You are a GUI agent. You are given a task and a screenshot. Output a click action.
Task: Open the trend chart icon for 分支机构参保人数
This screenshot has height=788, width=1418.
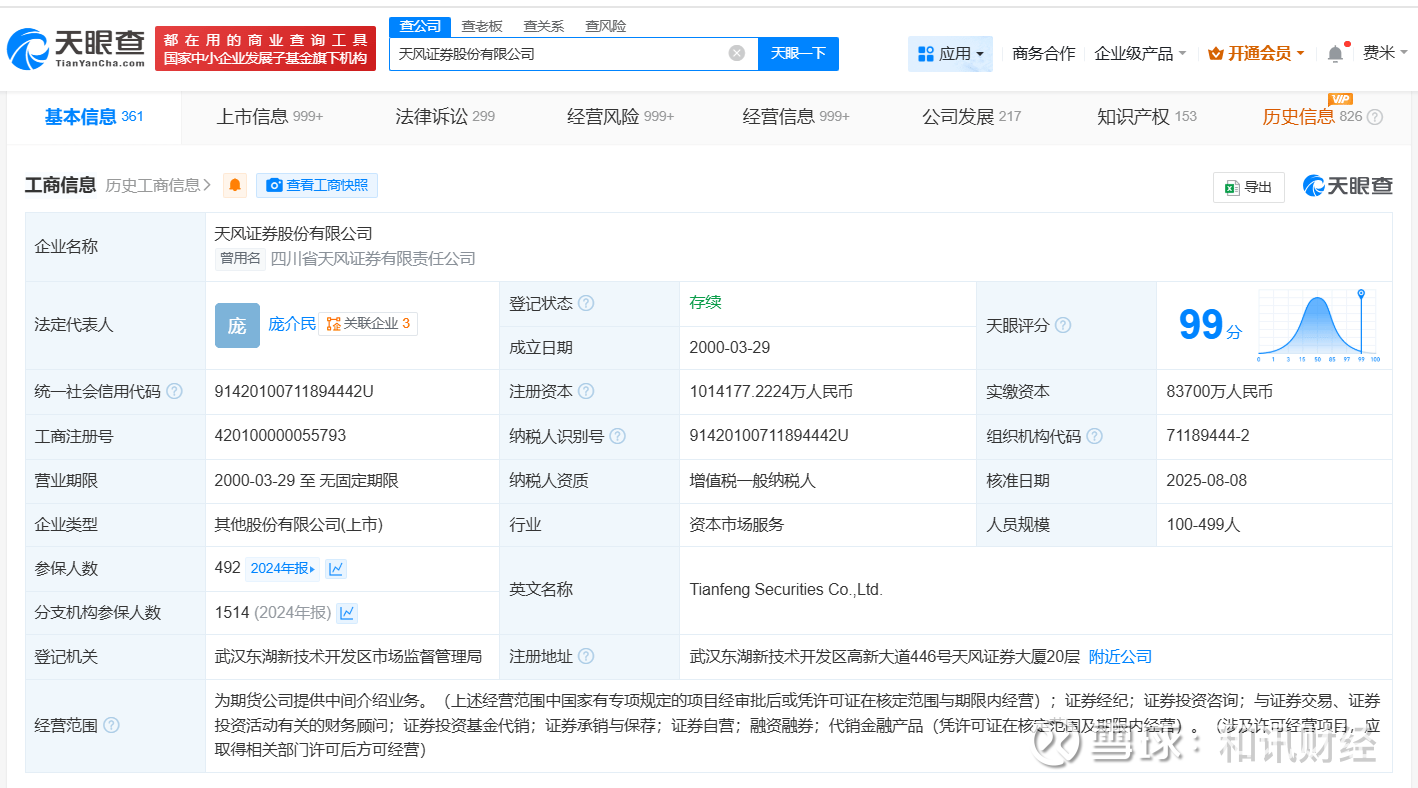point(347,613)
